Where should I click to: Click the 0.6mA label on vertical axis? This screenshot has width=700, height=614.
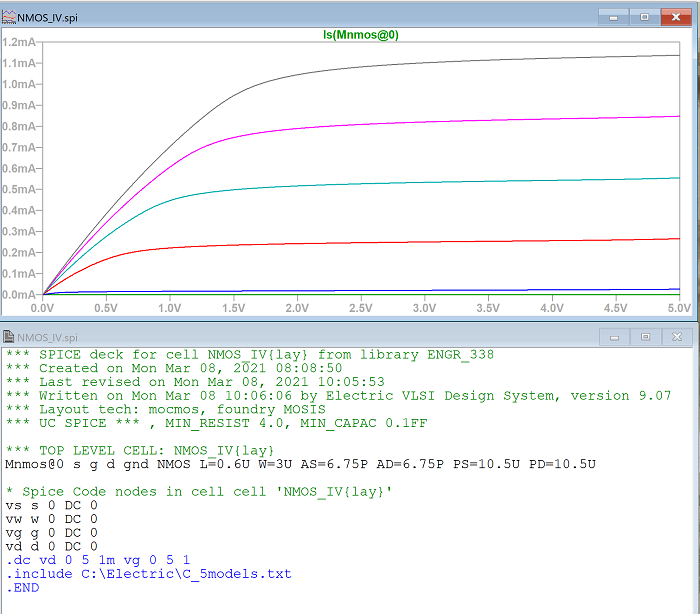pyautogui.click(x=20, y=168)
